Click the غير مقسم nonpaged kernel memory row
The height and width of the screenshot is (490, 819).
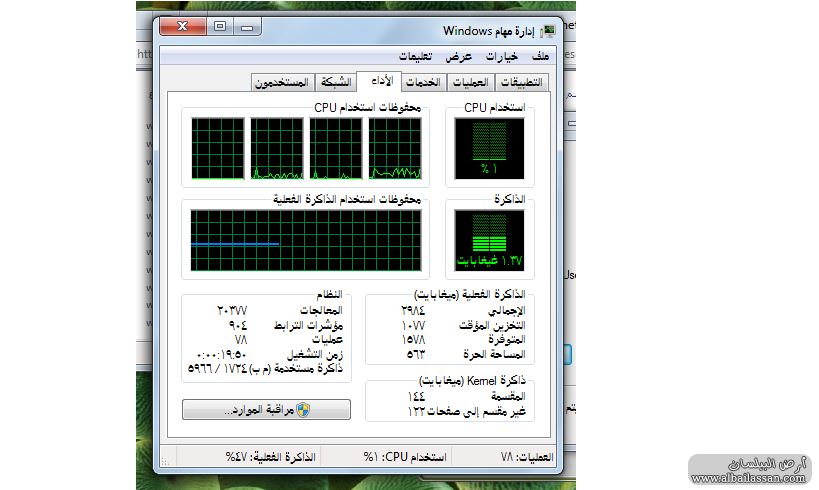(x=466, y=412)
